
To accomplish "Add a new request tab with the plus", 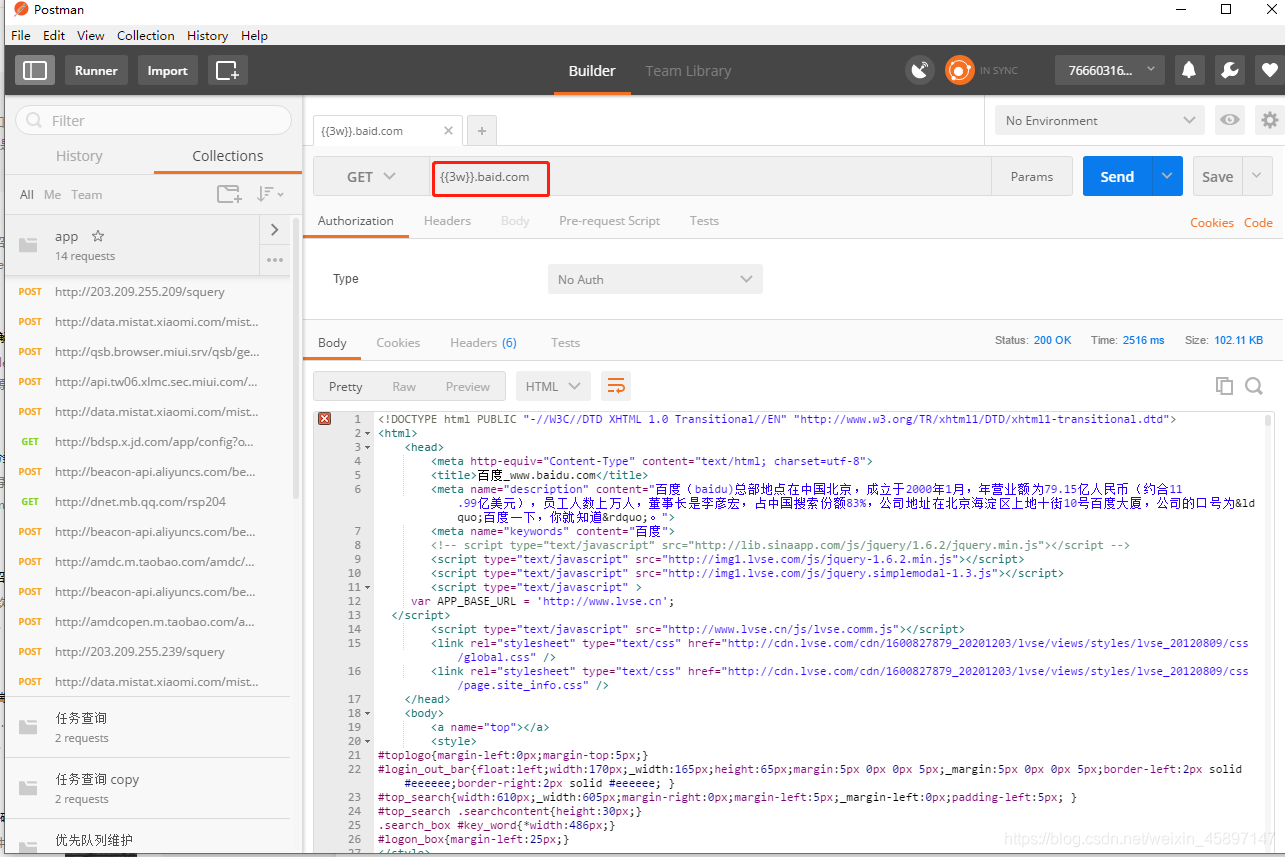I will 481,131.
